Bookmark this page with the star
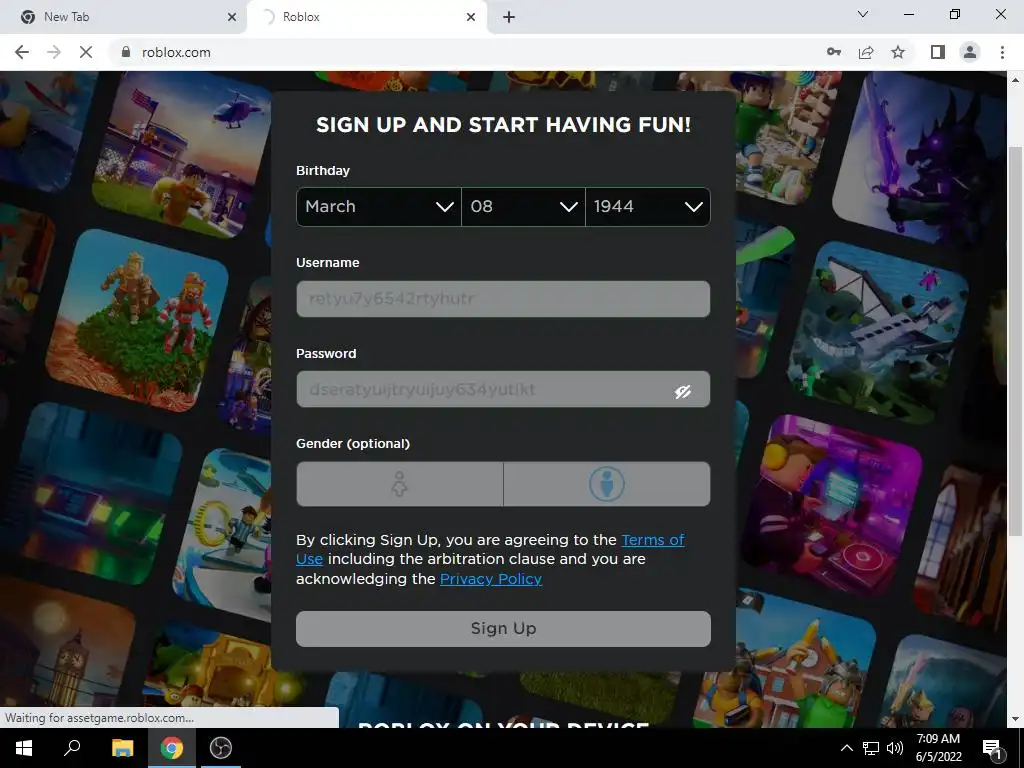Screen dimensions: 1024x768 tap(898, 52)
